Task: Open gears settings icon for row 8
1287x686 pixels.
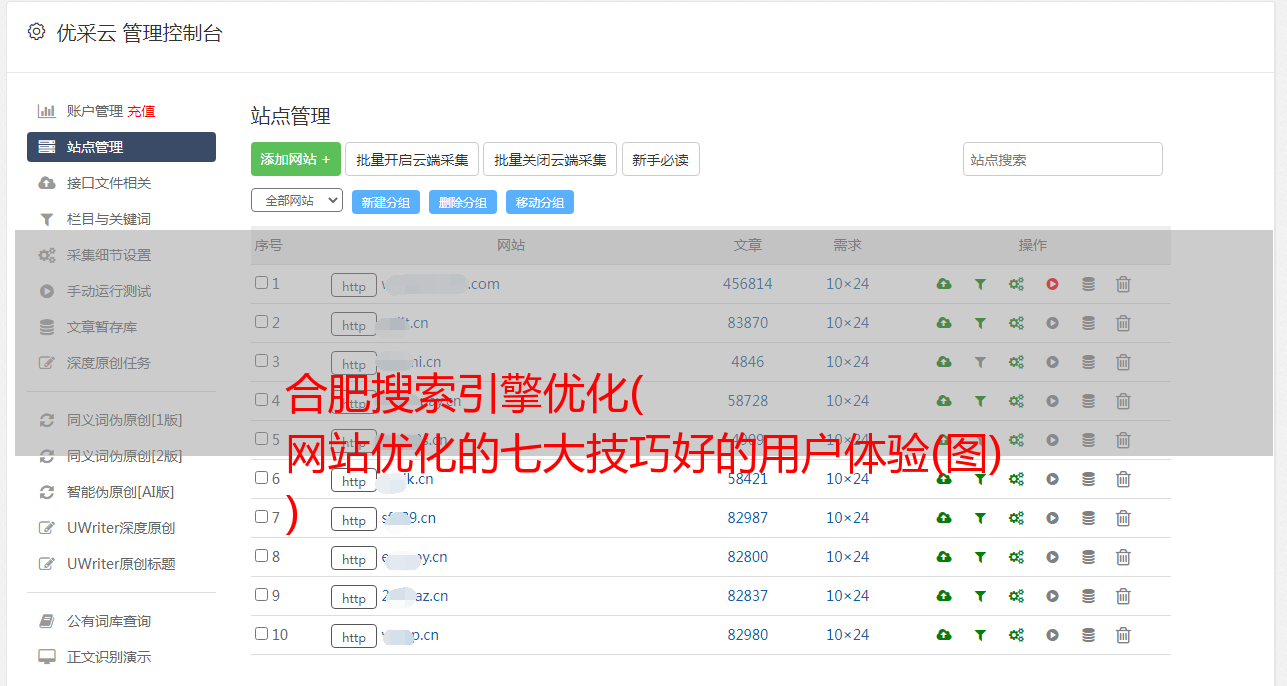Action: (1016, 557)
